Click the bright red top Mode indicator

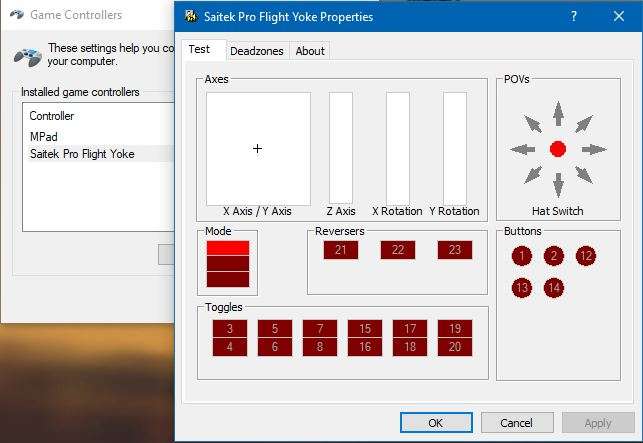point(228,248)
